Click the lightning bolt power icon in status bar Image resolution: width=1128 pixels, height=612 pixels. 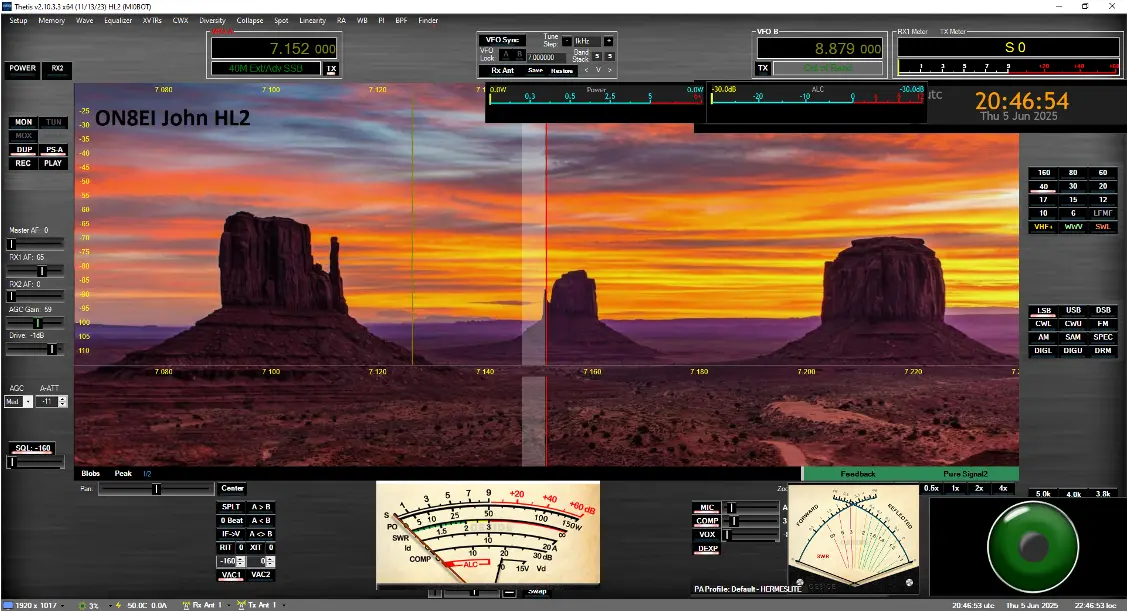pos(117,606)
